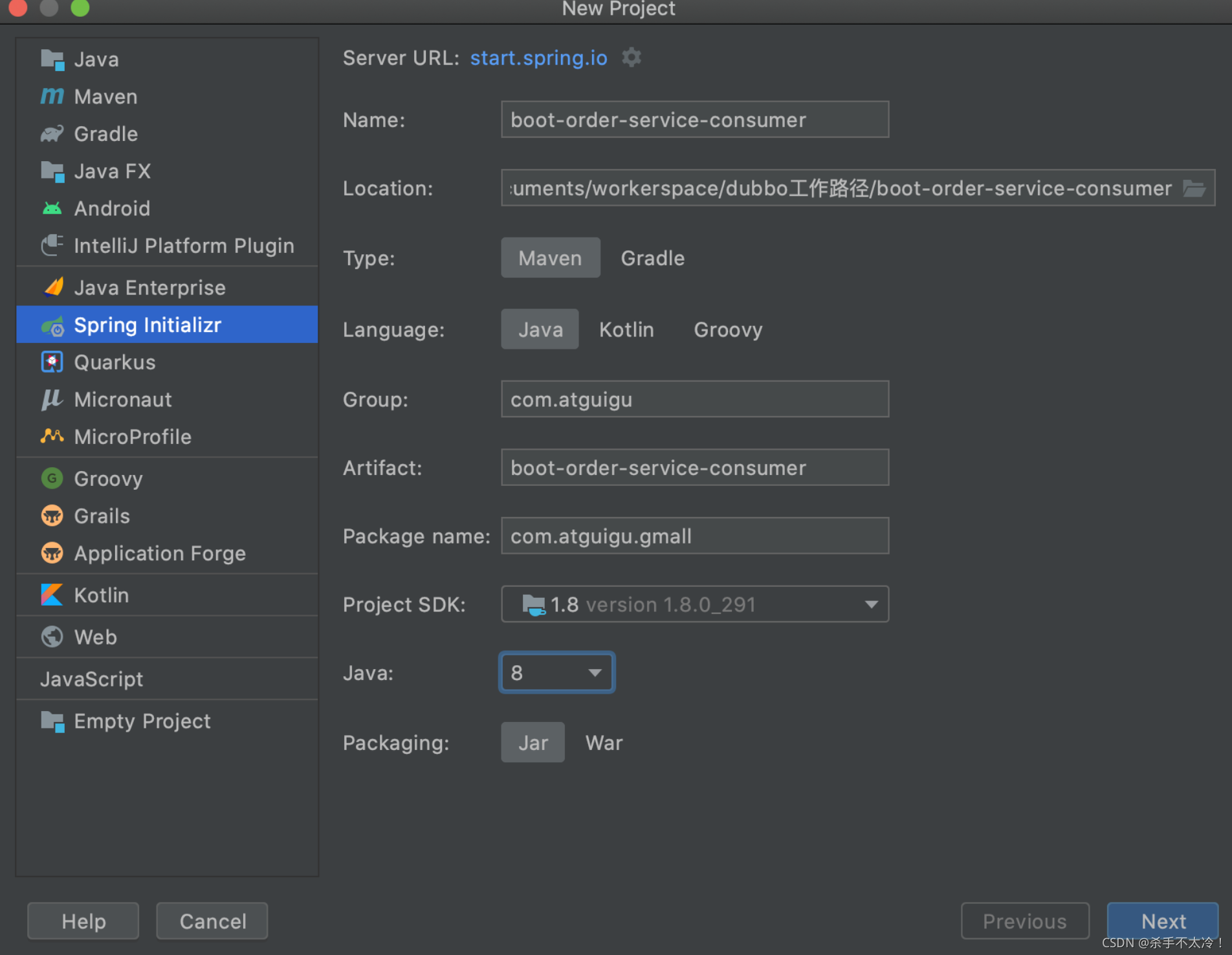Browse for Location using folder icon
The image size is (1232, 955).
pyautogui.click(x=1194, y=188)
